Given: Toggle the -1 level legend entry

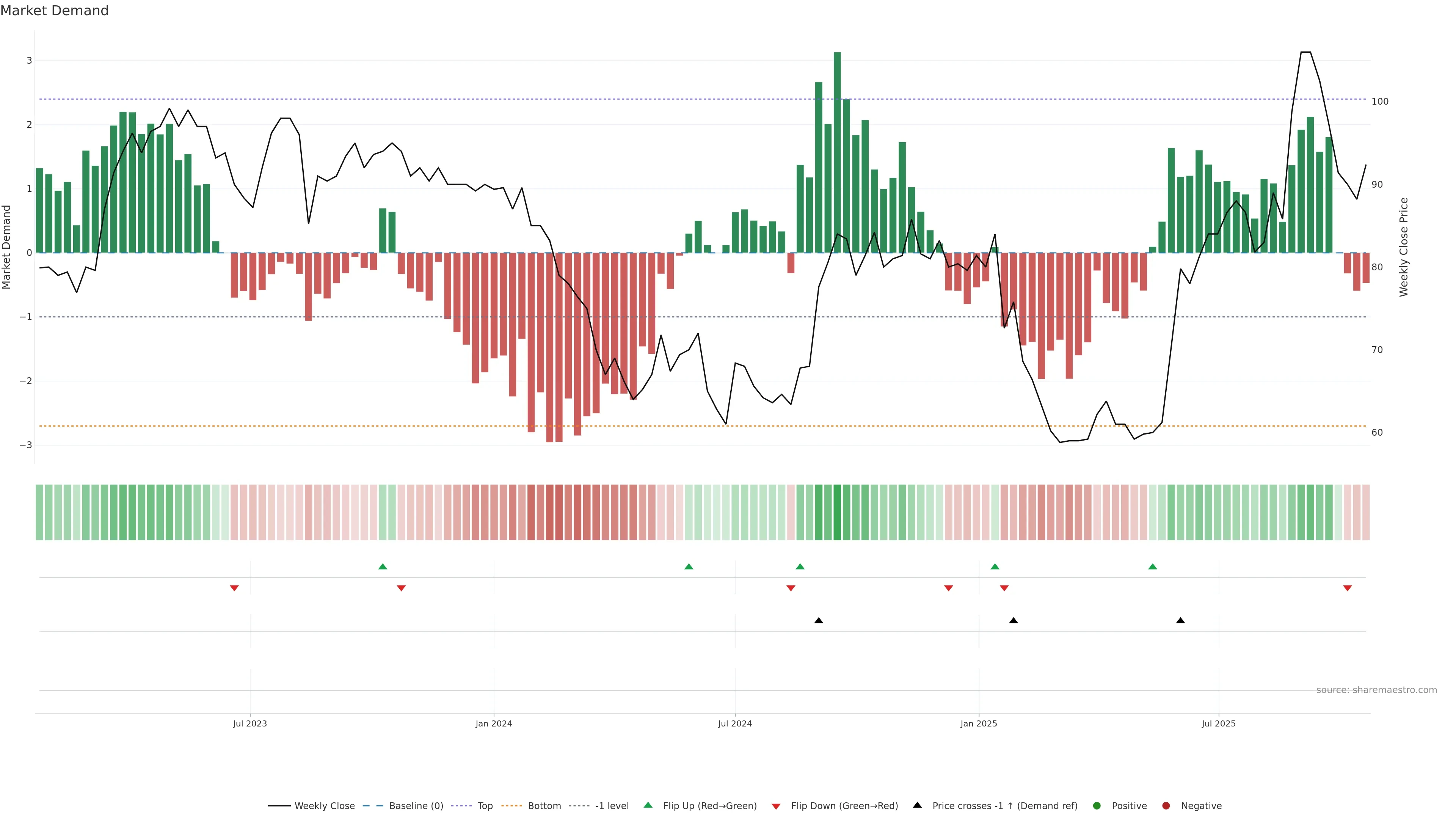Looking at the screenshot, I should tap(612, 806).
